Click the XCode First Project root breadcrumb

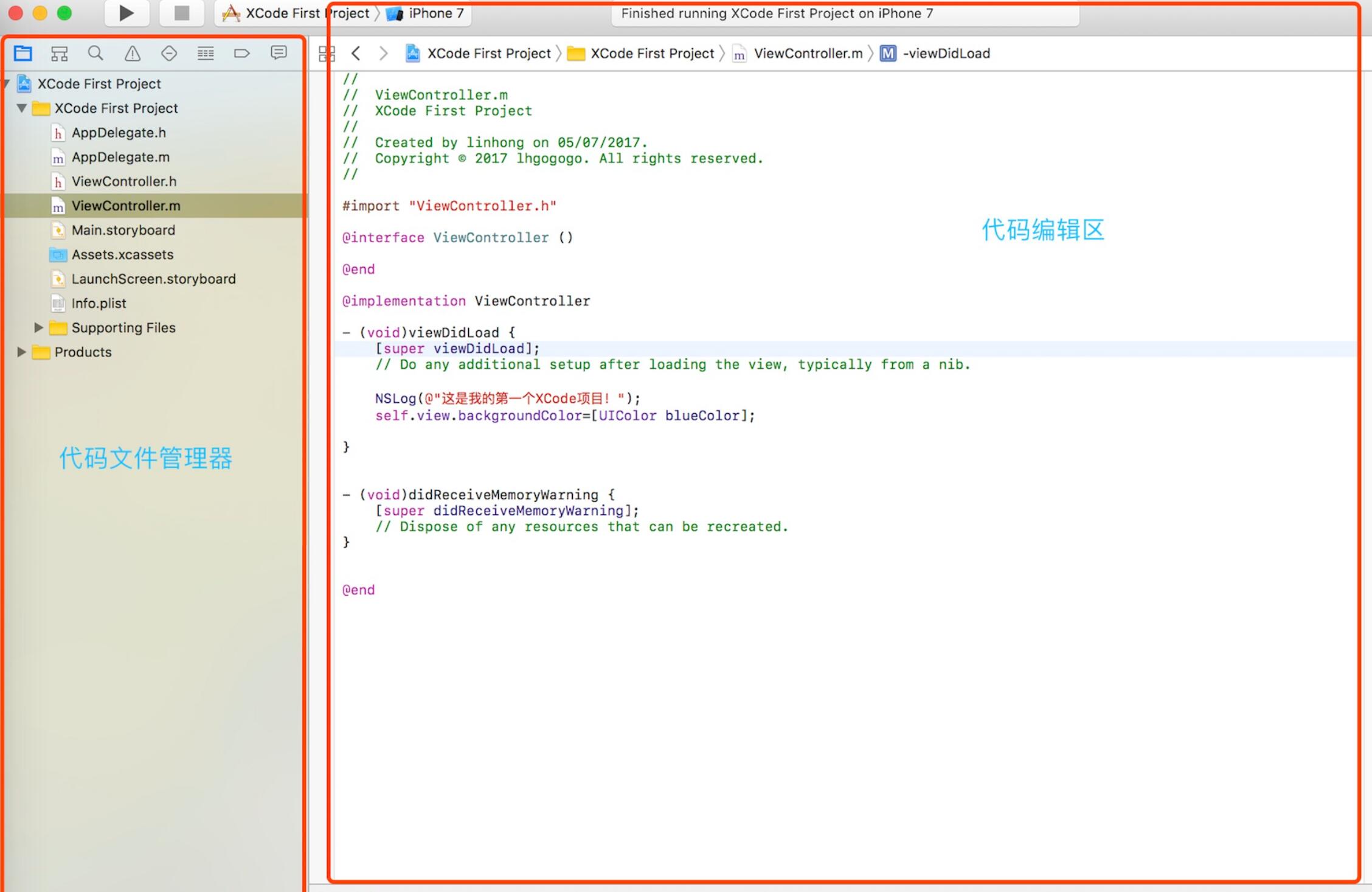pos(478,54)
